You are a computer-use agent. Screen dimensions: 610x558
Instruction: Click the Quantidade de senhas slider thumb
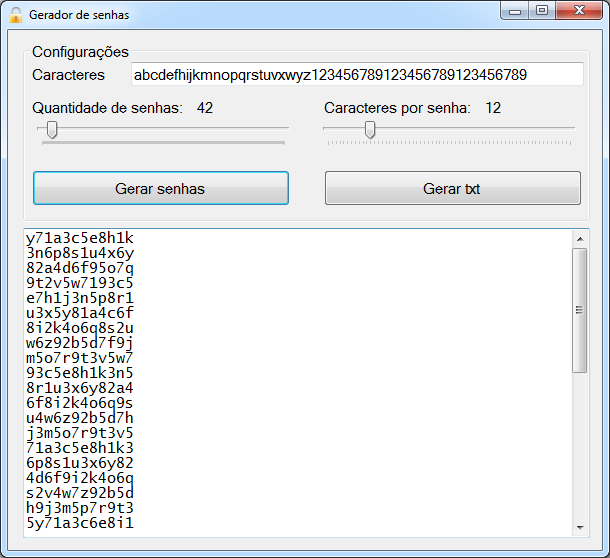pos(52,130)
